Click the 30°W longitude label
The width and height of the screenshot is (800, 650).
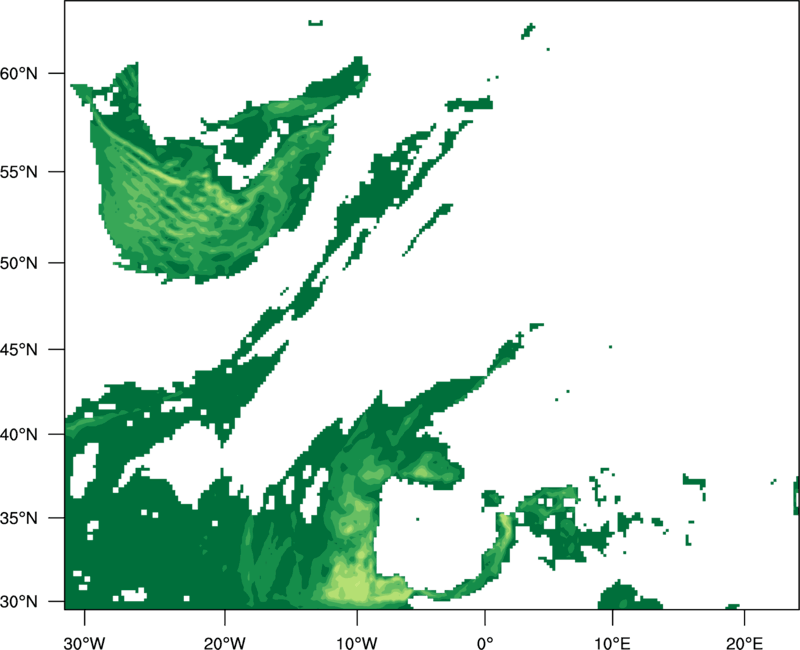85,643
